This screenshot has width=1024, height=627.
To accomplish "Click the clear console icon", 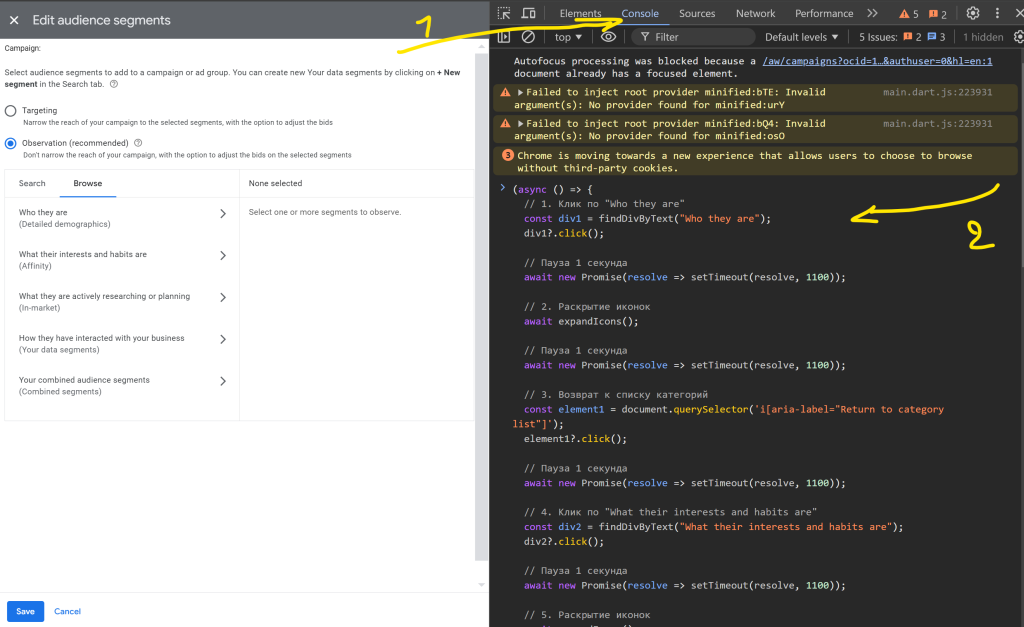I will [x=528, y=37].
